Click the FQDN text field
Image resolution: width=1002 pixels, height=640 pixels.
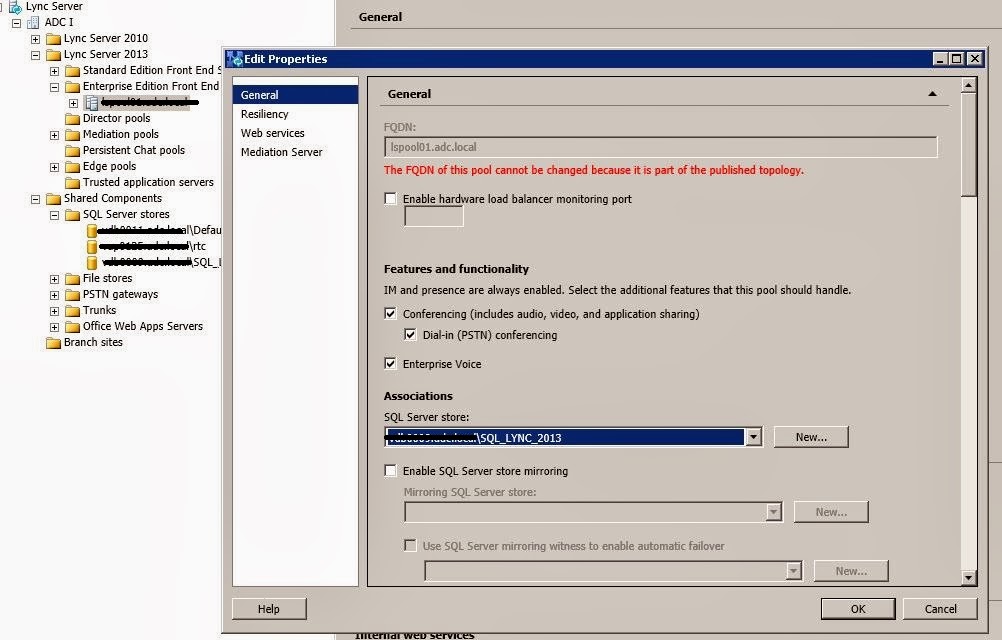tap(661, 147)
